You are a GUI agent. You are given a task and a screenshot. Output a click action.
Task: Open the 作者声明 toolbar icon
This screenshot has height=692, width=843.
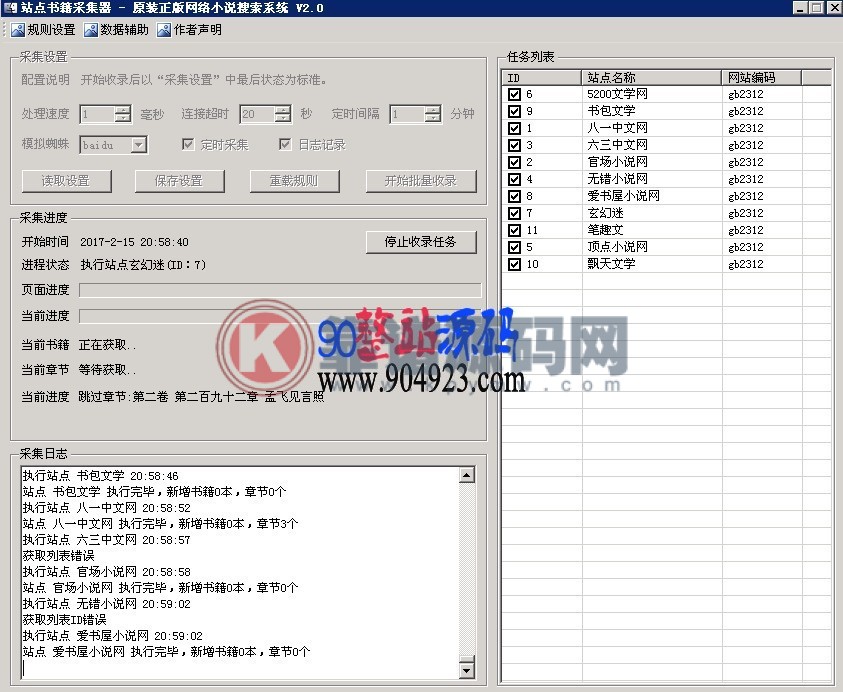tap(164, 30)
